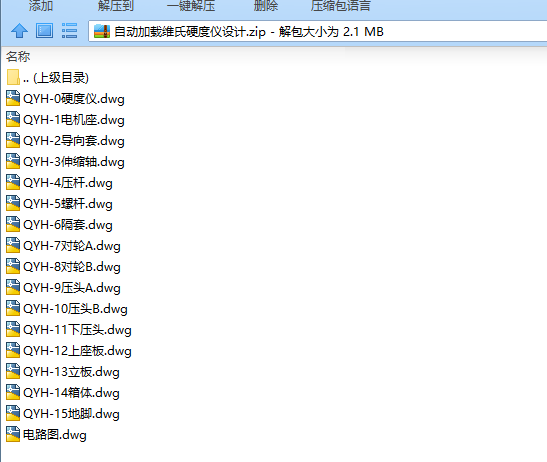This screenshot has width=547, height=462.
Task: Click the icon of QYH-14箱体.dwg
Action: coord(13,392)
